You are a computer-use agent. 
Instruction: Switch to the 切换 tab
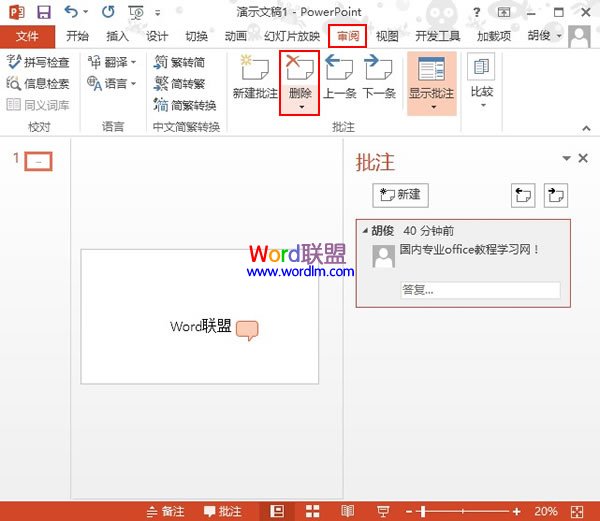coord(197,36)
